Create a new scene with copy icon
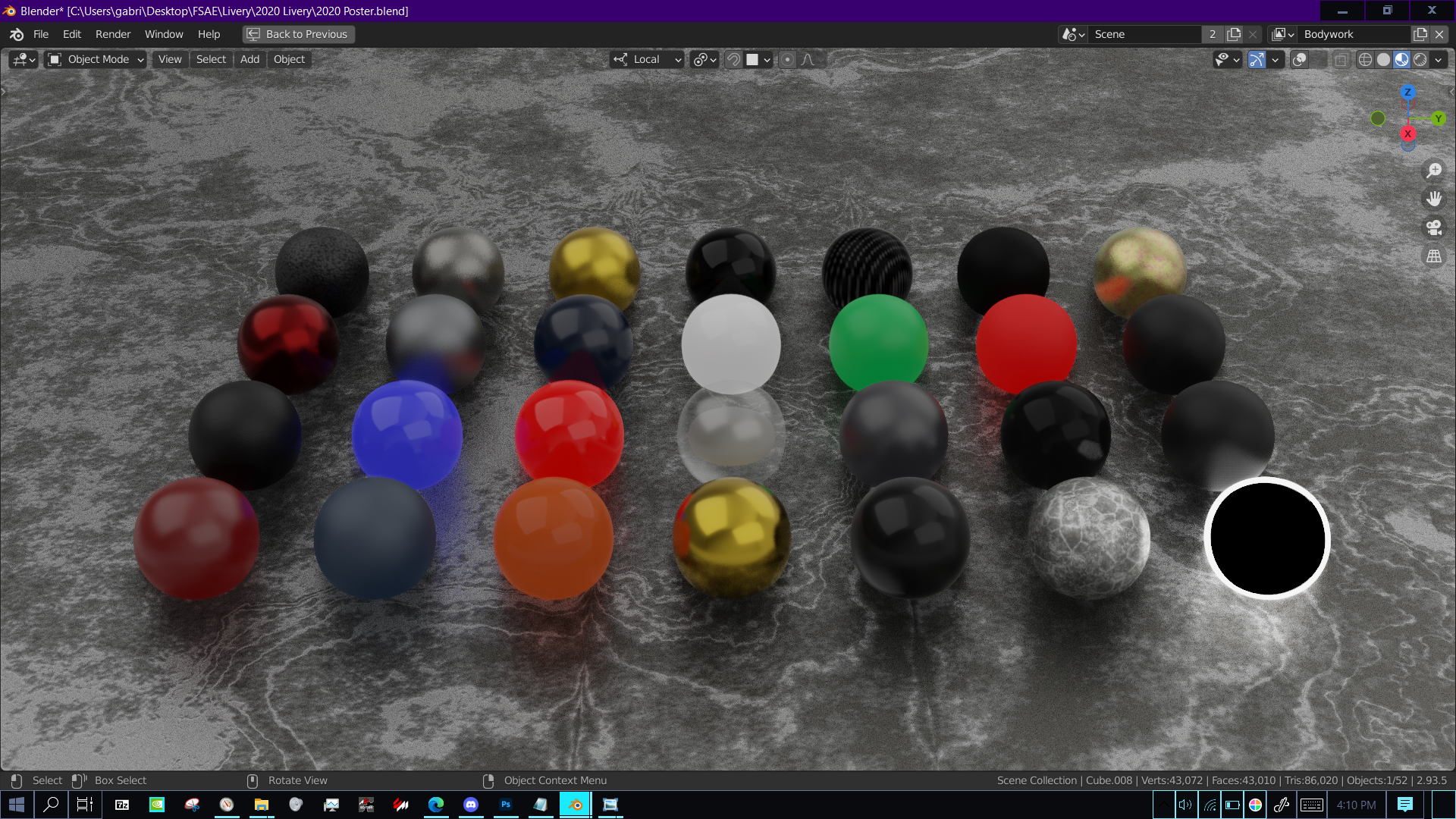 1234,34
